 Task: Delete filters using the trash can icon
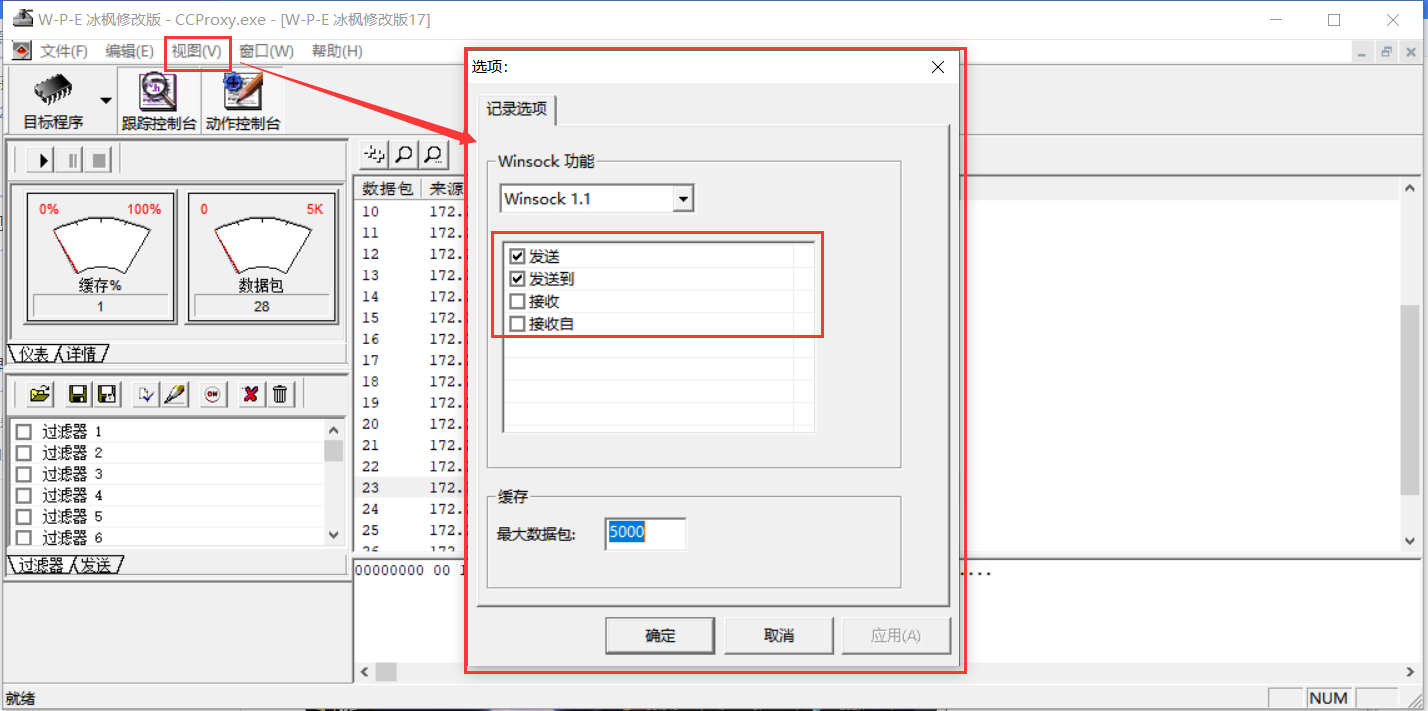click(280, 394)
